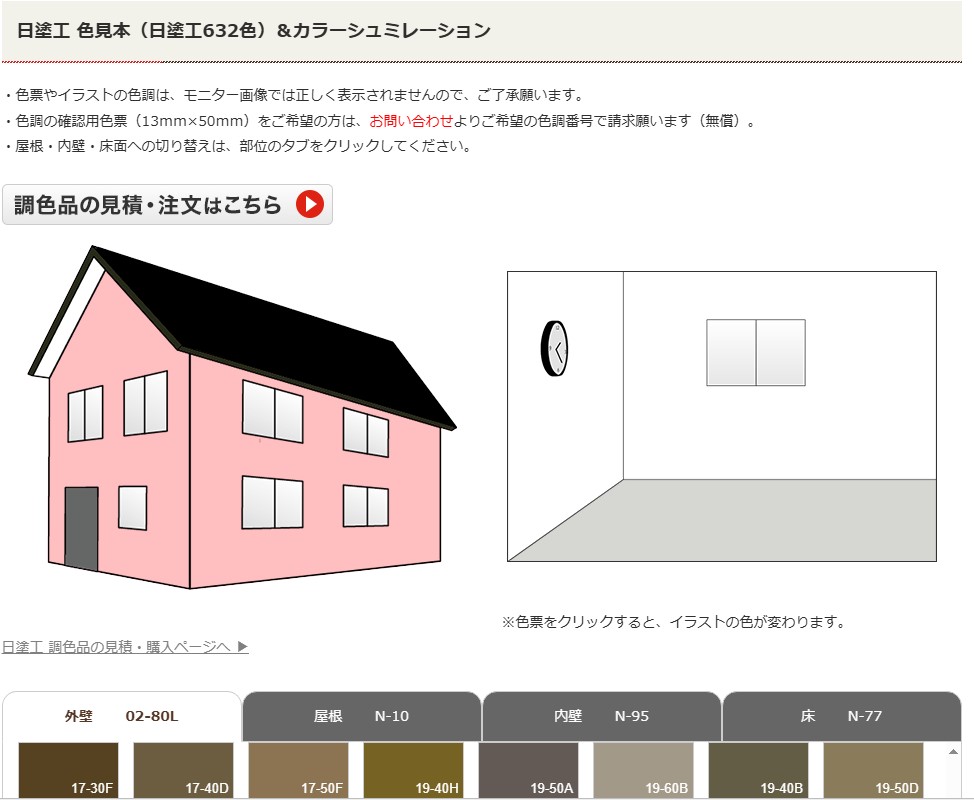Open the 内壁 N-95 tab
The image size is (974, 800).
[601, 716]
